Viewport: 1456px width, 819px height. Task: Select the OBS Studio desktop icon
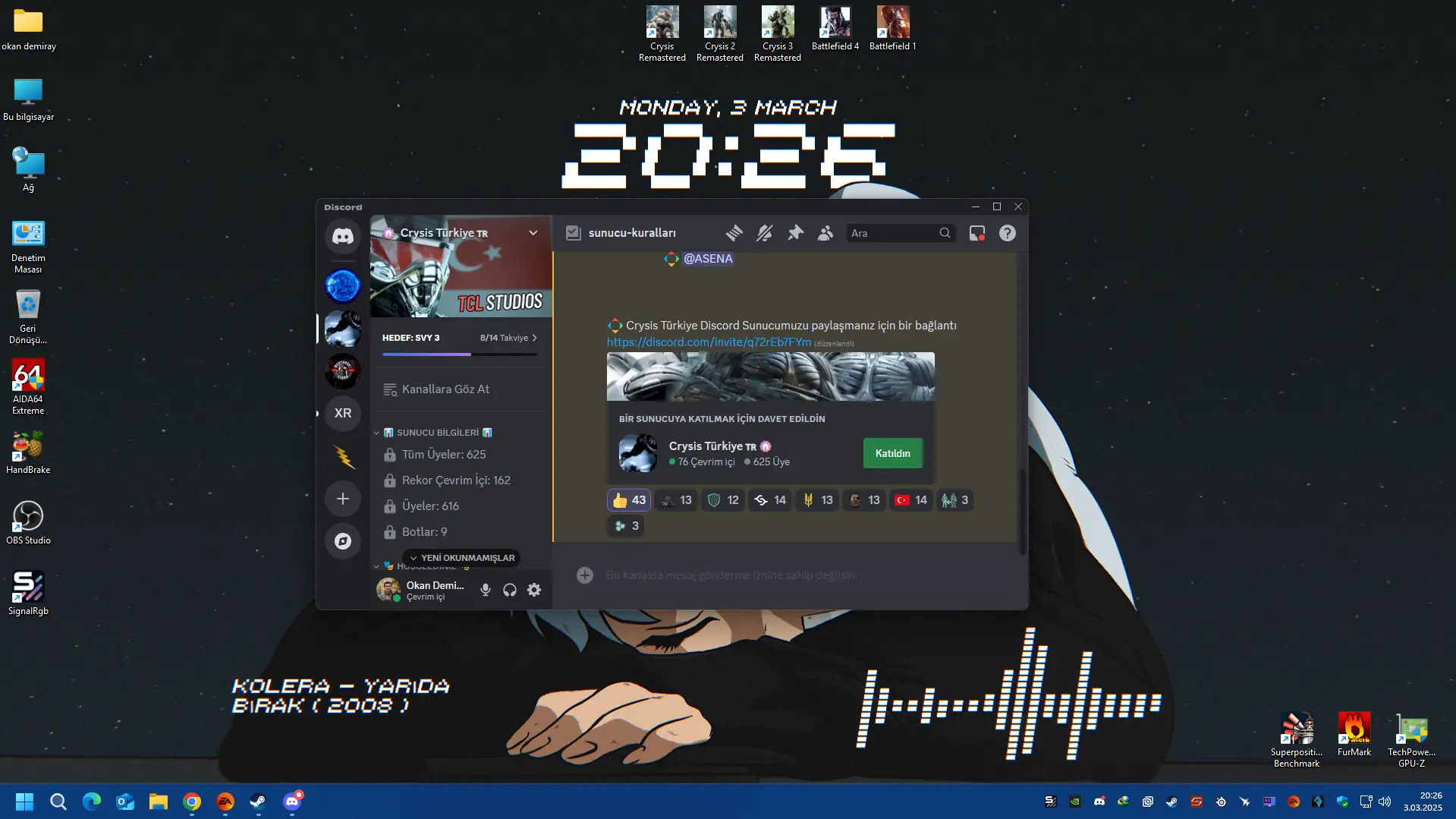28,523
